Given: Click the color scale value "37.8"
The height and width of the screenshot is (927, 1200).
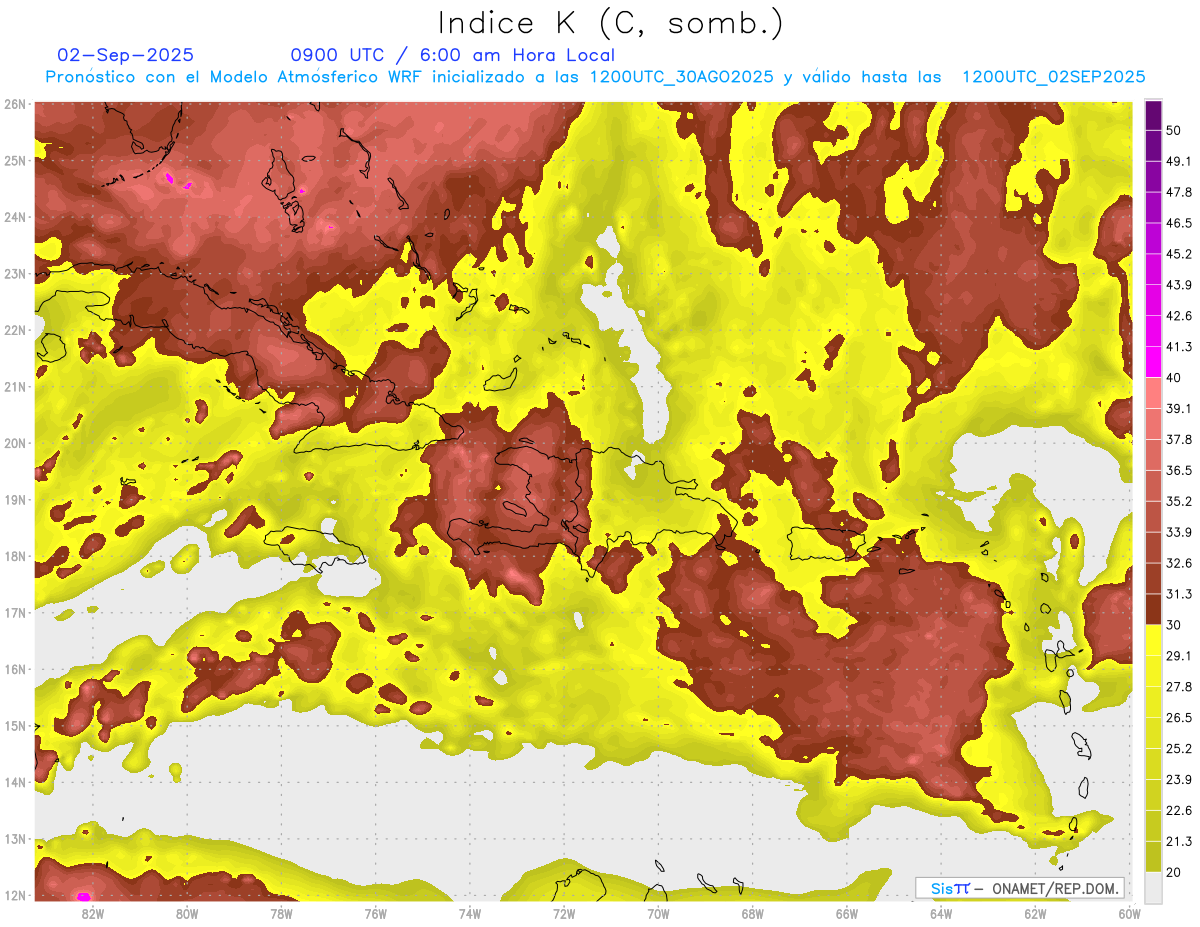Looking at the screenshot, I should 1178,440.
